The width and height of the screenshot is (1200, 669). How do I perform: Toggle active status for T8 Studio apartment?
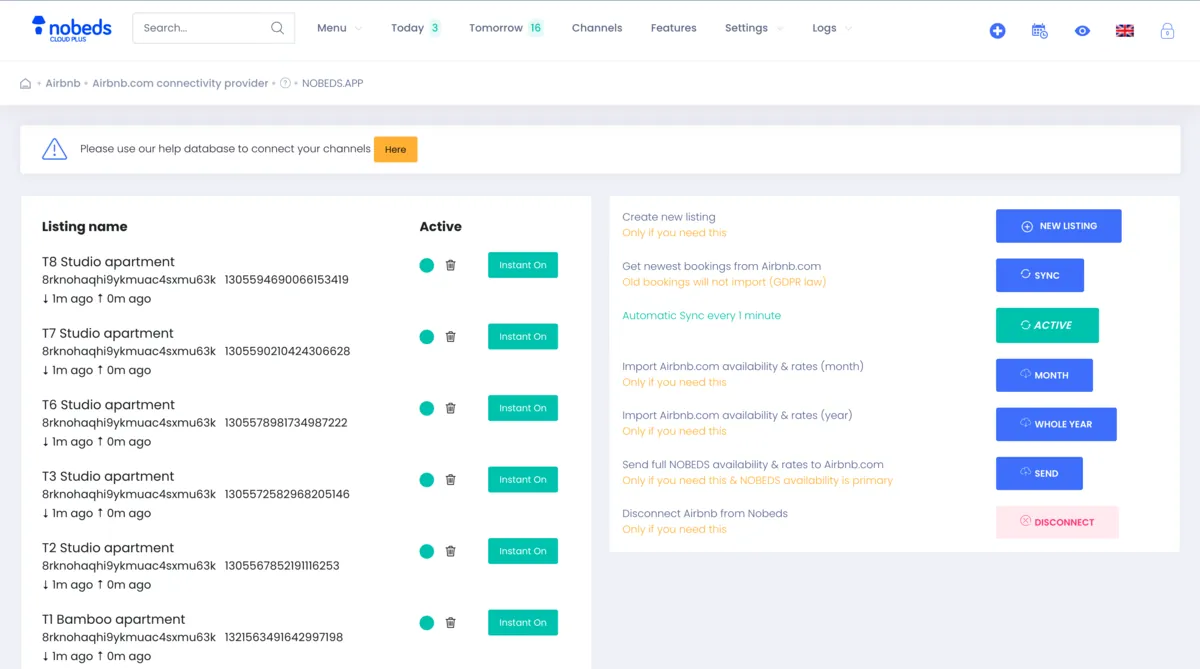point(426,265)
